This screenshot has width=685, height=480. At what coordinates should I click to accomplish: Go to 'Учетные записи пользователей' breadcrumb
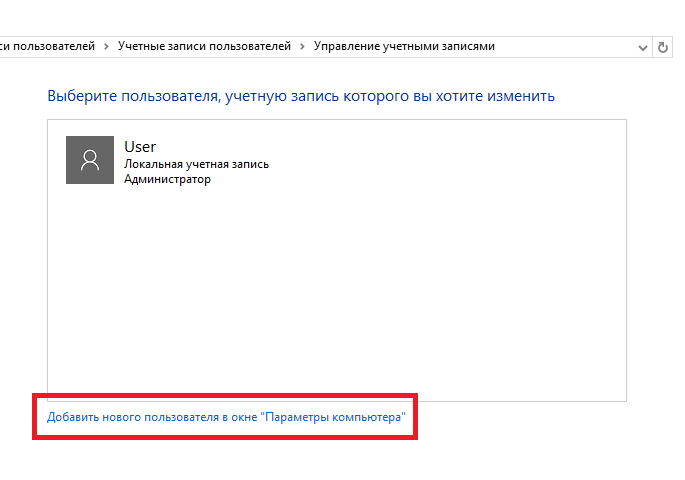(204, 46)
